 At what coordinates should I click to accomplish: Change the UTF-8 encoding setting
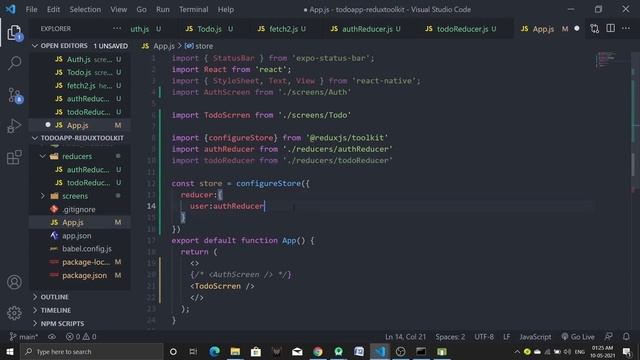(484, 337)
